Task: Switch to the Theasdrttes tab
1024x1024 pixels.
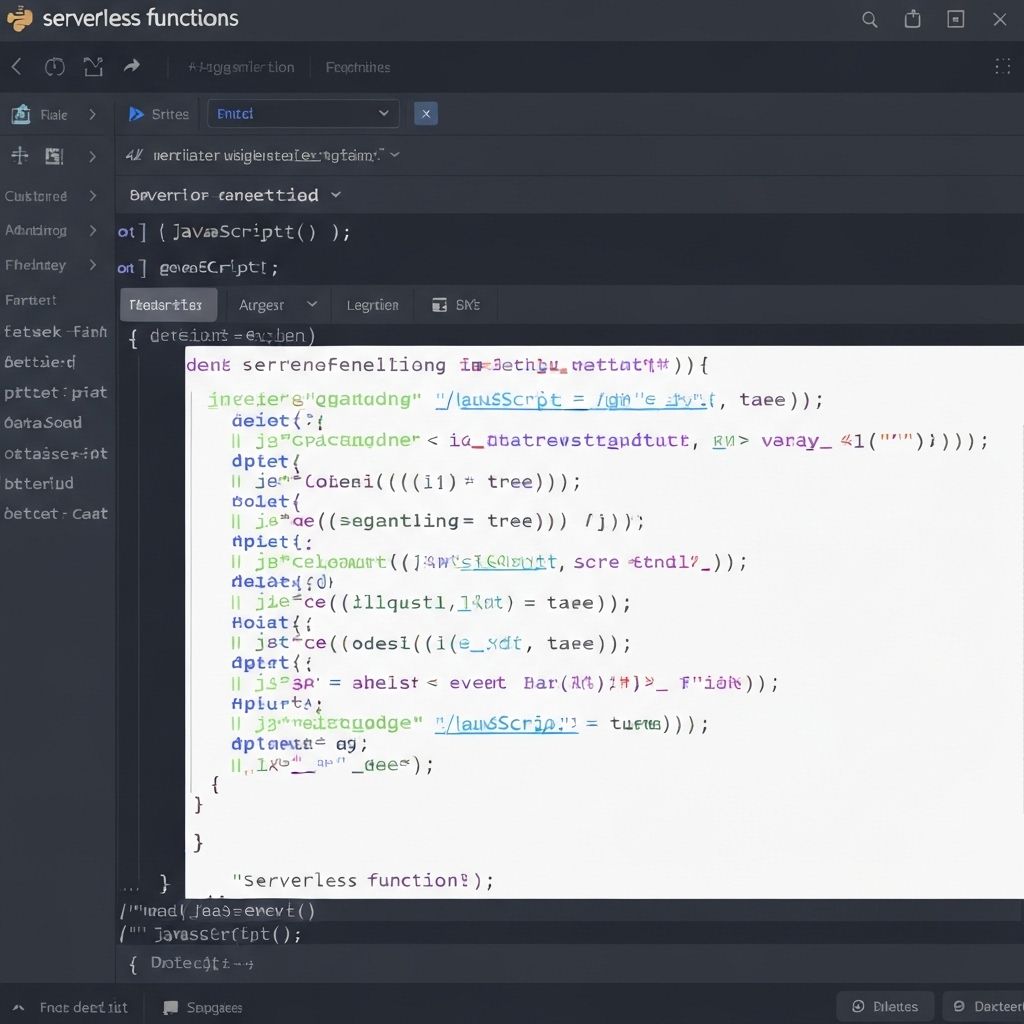Action: point(168,304)
